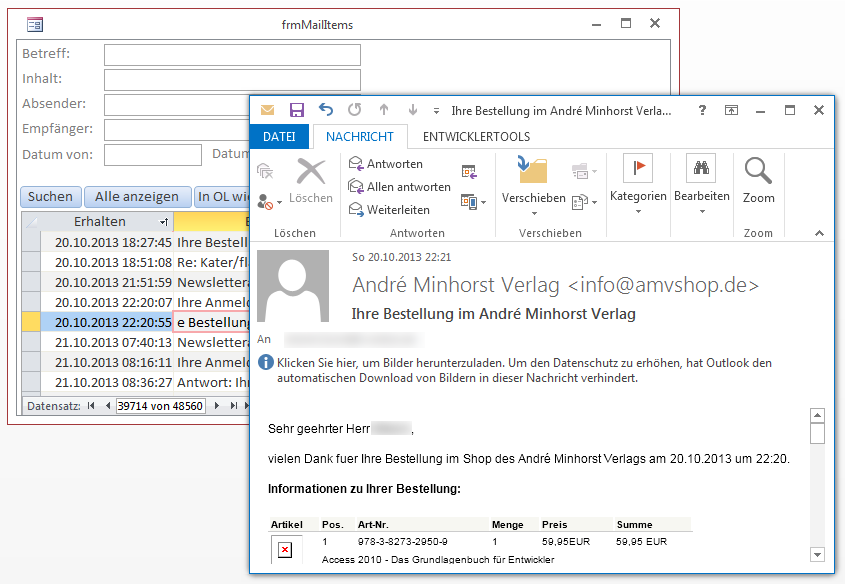Click into the Betreff field
Viewport: 845px width, 584px height.
(232, 55)
